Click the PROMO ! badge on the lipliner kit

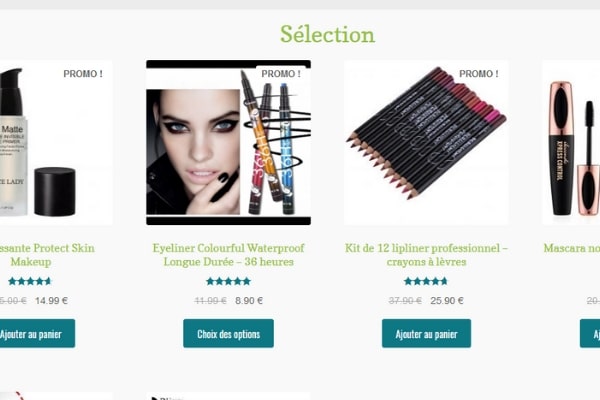479,73
